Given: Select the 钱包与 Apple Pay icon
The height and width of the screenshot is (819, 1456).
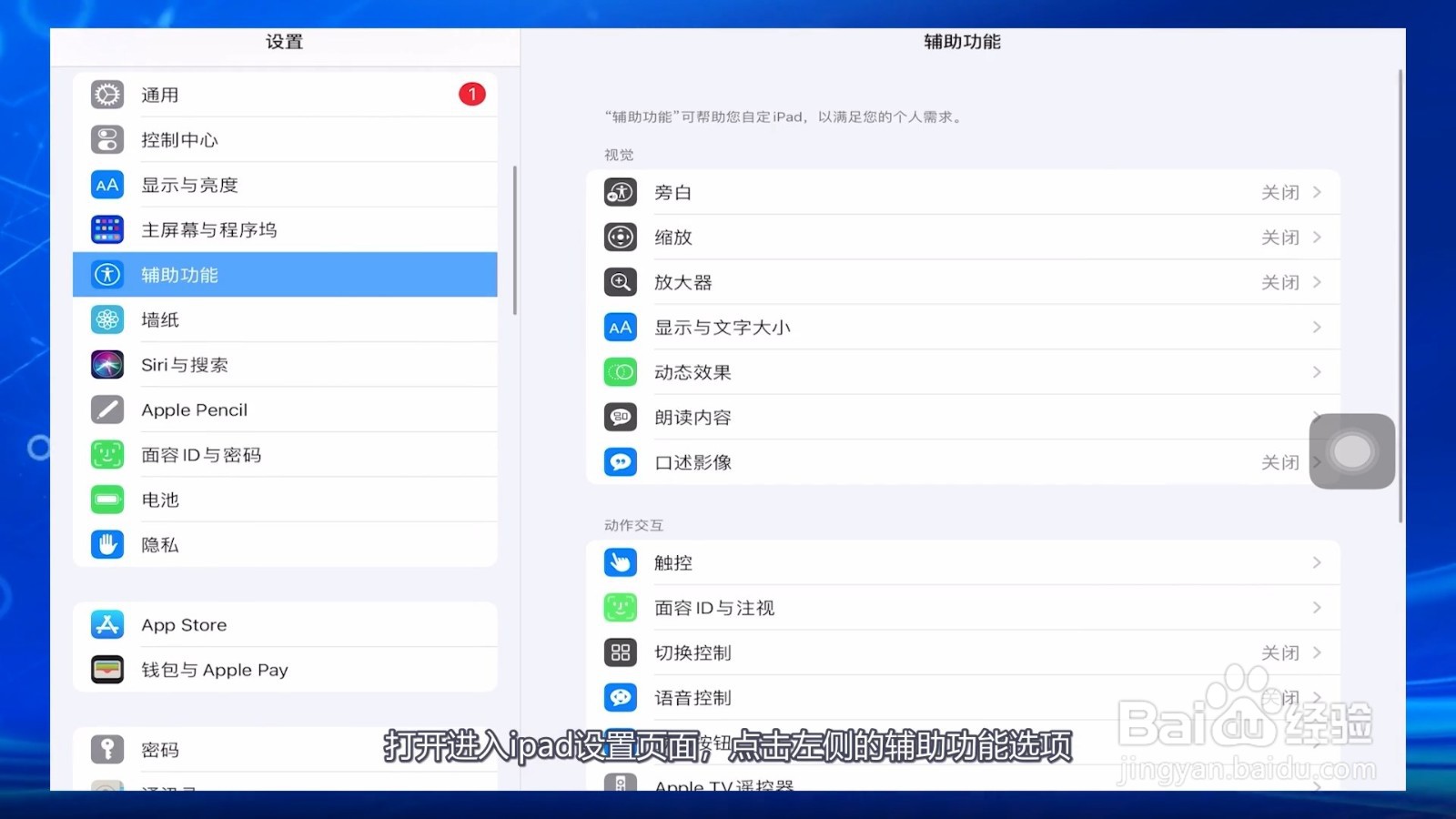Looking at the screenshot, I should click(106, 670).
